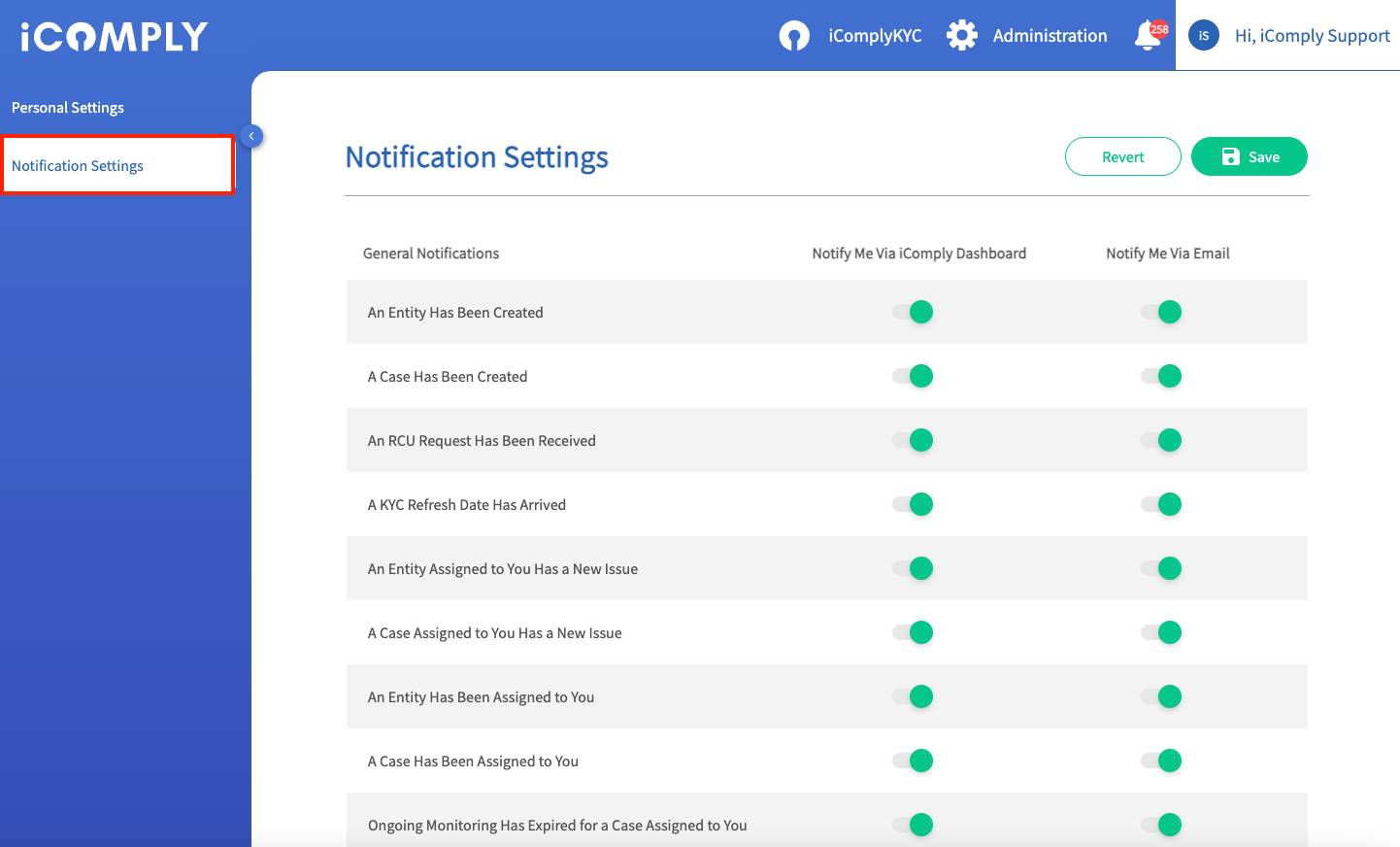Open the Administration menu
The height and width of the screenshot is (847, 1400).
1050,36
